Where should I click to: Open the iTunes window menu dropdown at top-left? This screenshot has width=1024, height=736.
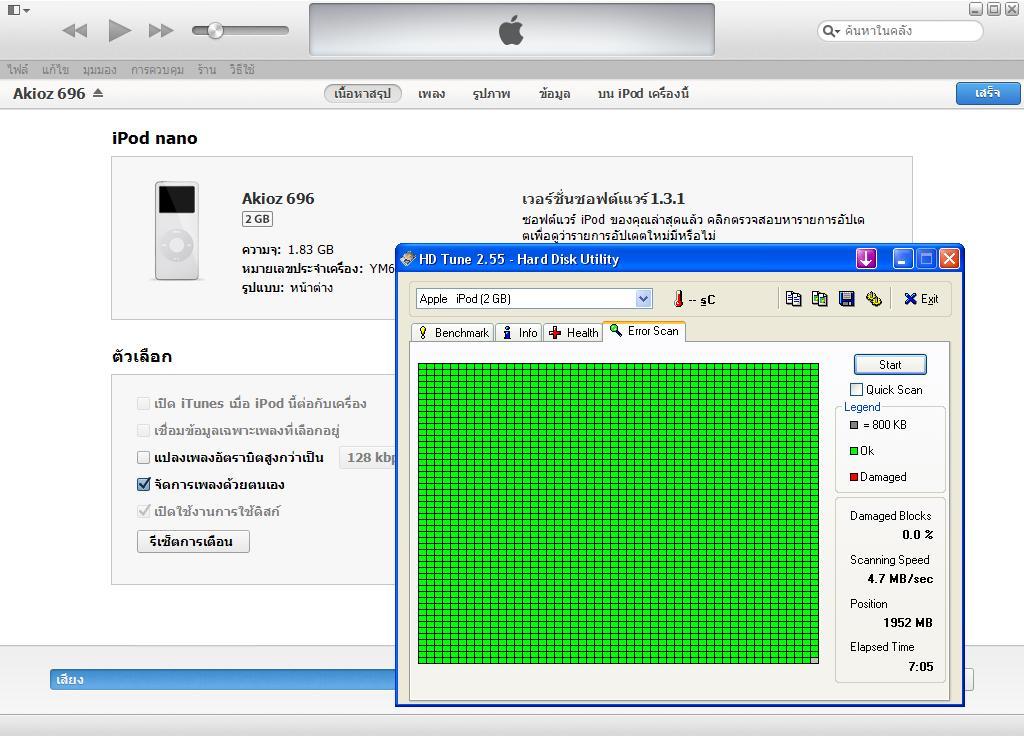(17, 10)
